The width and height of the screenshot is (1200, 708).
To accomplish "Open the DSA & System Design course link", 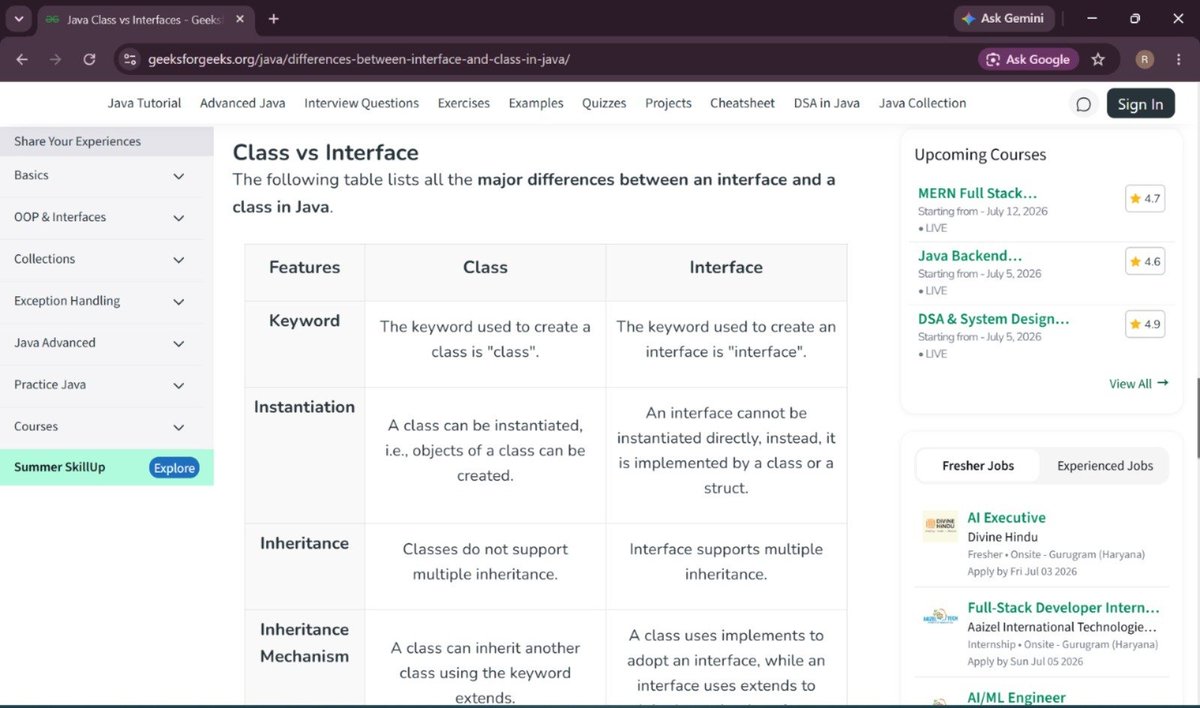I will point(994,319).
